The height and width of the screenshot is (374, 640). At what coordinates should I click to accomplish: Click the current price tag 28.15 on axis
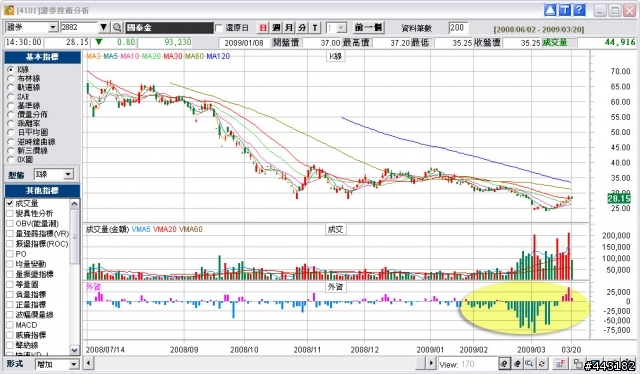point(620,198)
